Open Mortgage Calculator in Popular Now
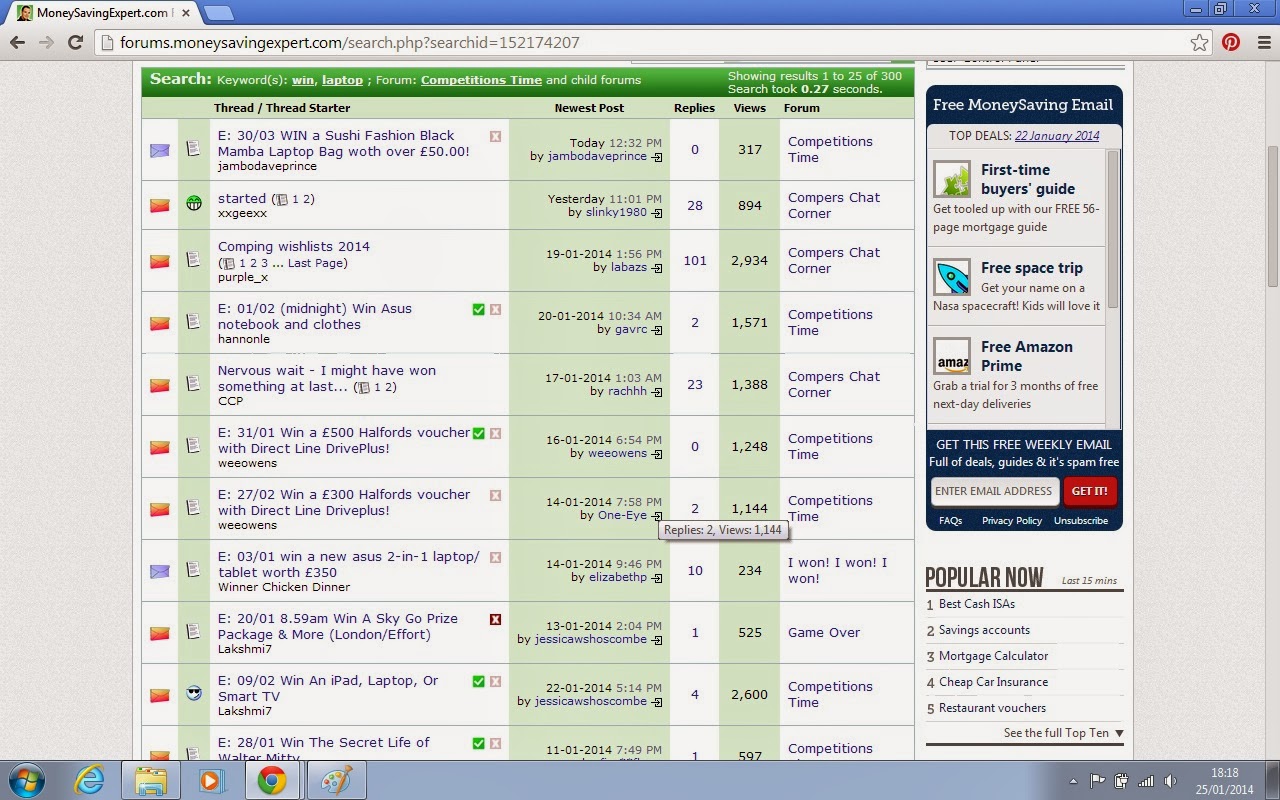Screen dimensions: 1280x800 pos(993,656)
